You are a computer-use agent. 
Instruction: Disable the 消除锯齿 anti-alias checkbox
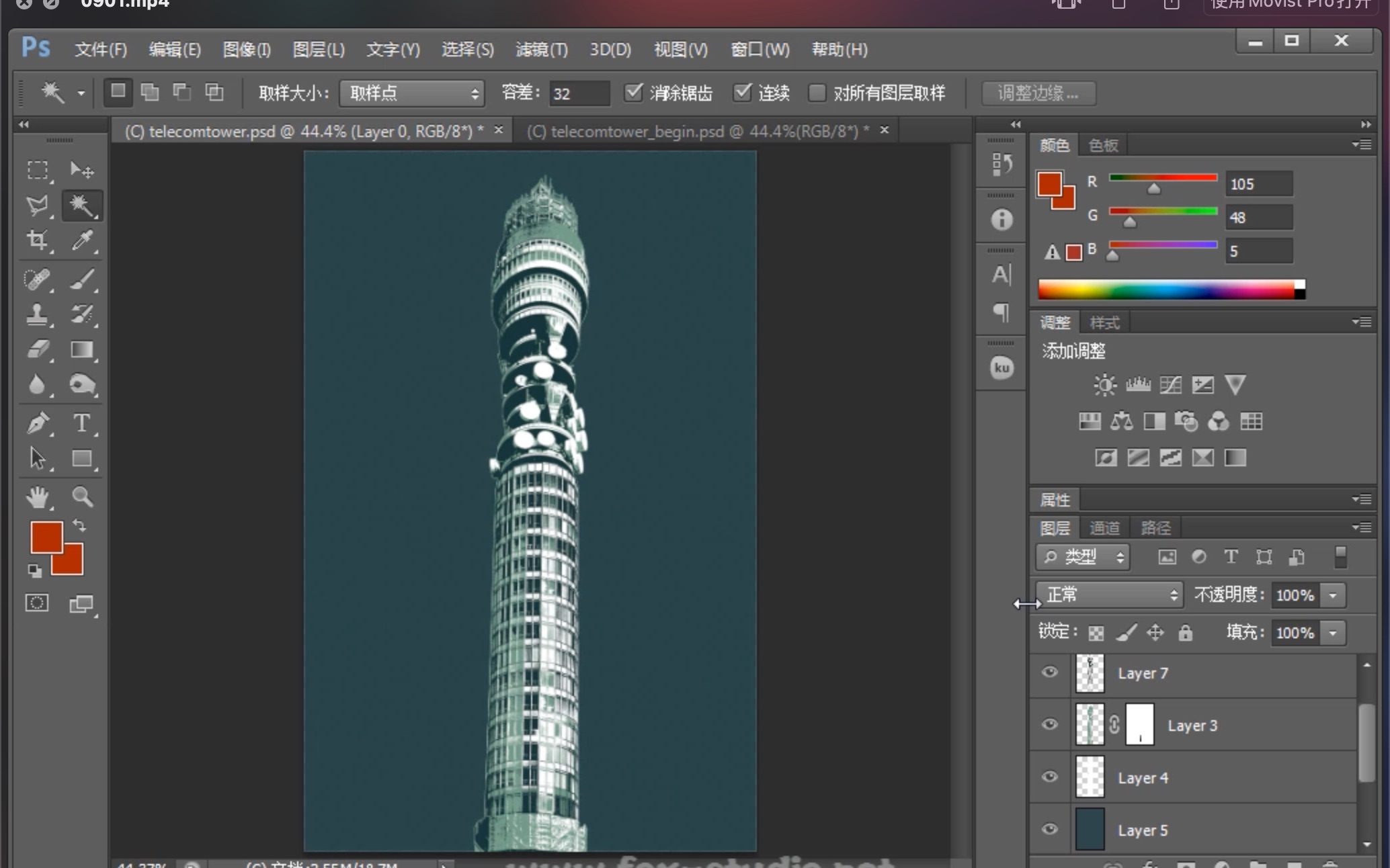(x=632, y=92)
